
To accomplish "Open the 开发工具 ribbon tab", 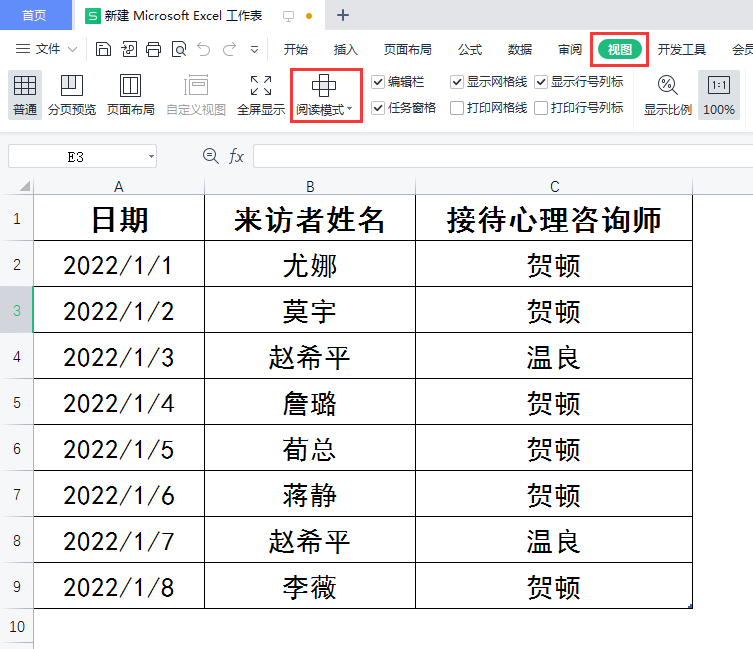I will tap(681, 49).
